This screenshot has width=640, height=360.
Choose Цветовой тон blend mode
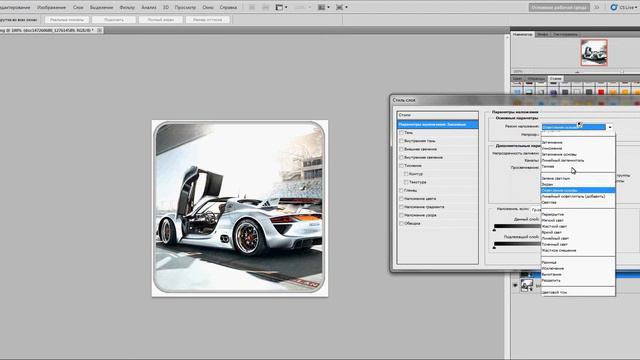pyautogui.click(x=578, y=292)
